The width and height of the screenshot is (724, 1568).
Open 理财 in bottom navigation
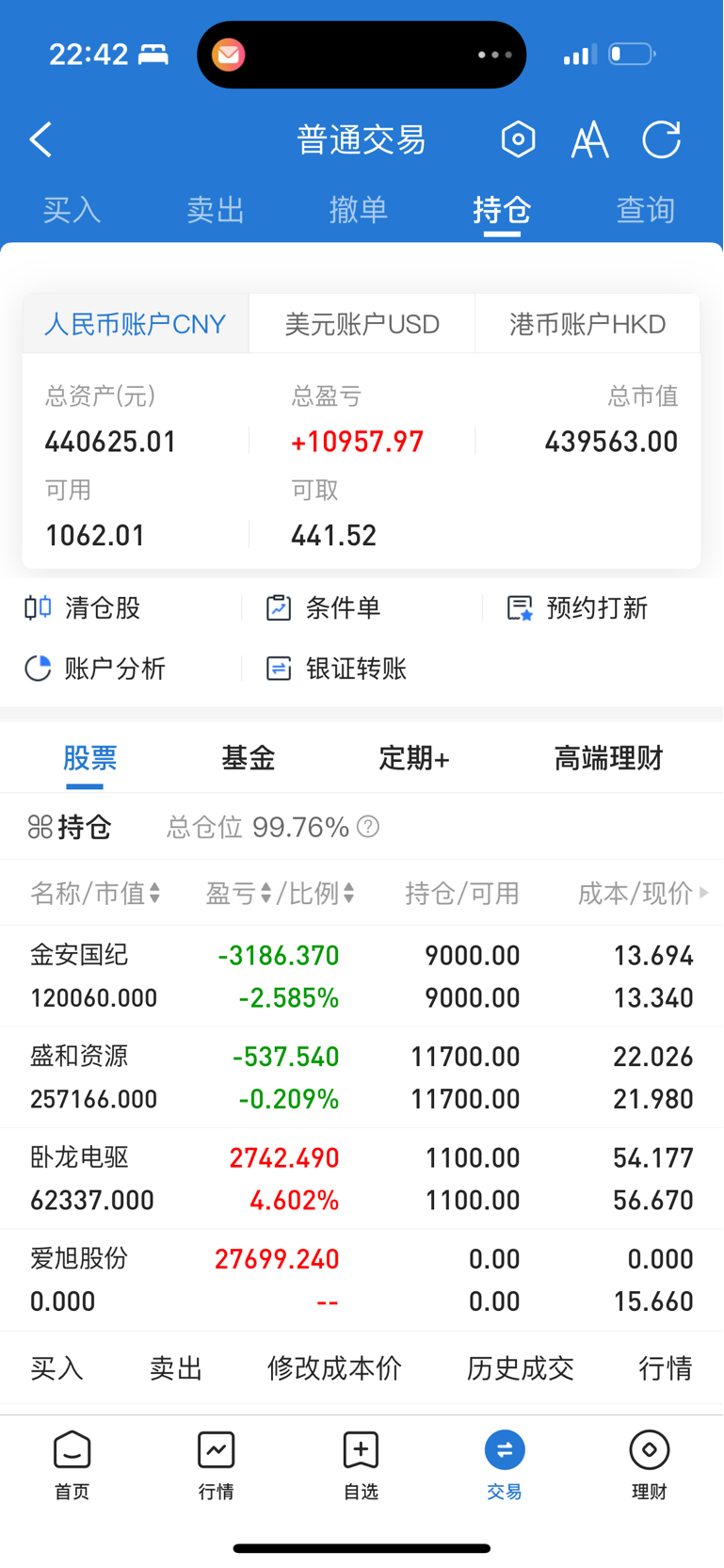pos(649,1464)
